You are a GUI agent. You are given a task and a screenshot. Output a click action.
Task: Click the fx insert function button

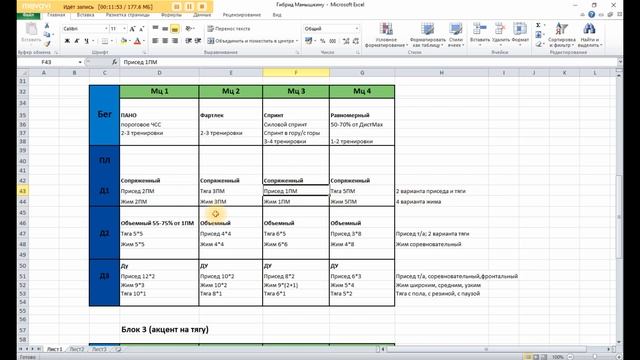click(x=115, y=62)
